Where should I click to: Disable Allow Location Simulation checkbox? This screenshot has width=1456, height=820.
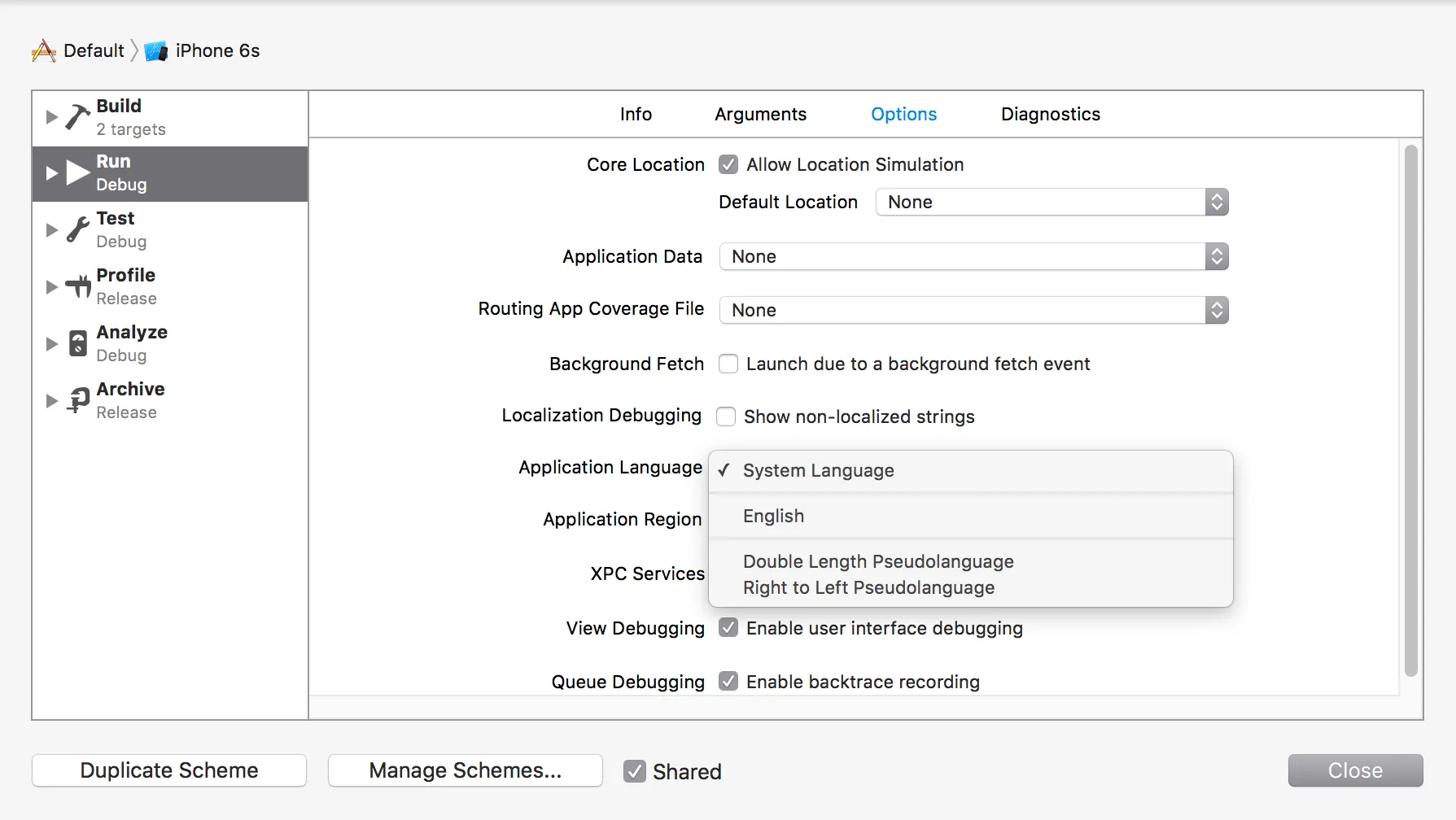click(728, 165)
